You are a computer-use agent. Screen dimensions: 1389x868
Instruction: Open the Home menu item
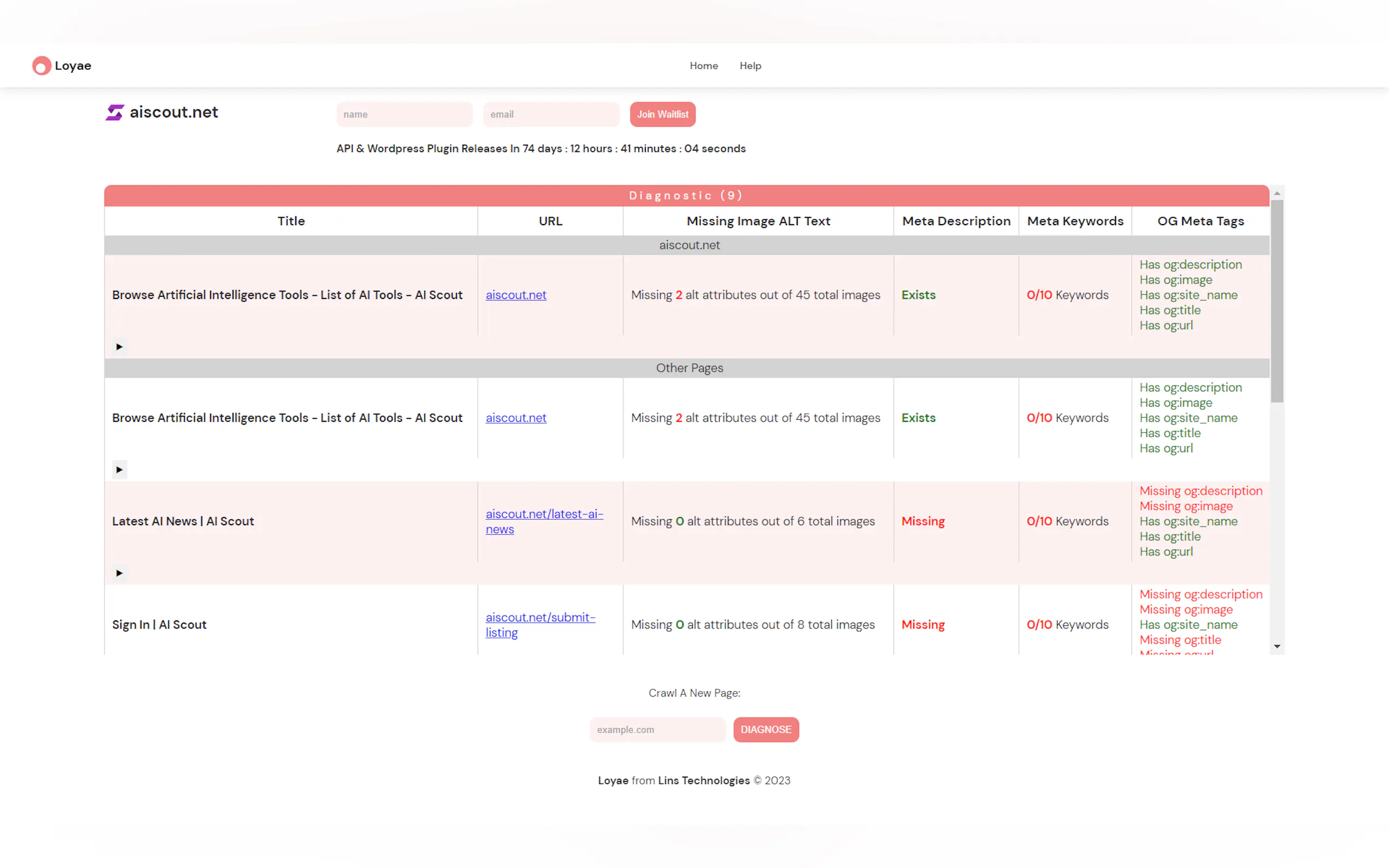pyautogui.click(x=703, y=66)
